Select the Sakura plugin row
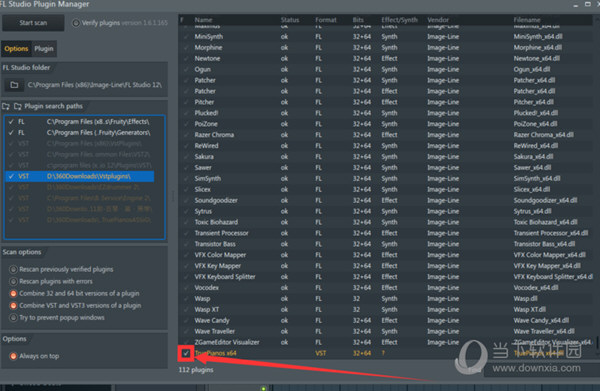600x391 pixels. click(x=386, y=156)
